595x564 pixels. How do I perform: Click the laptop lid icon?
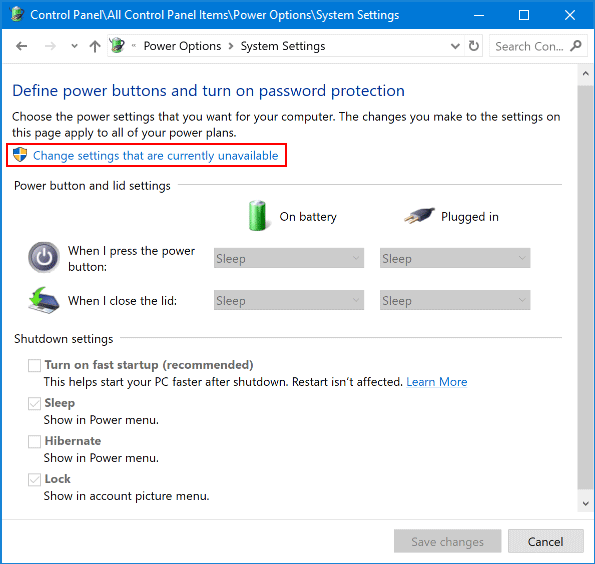tap(44, 300)
